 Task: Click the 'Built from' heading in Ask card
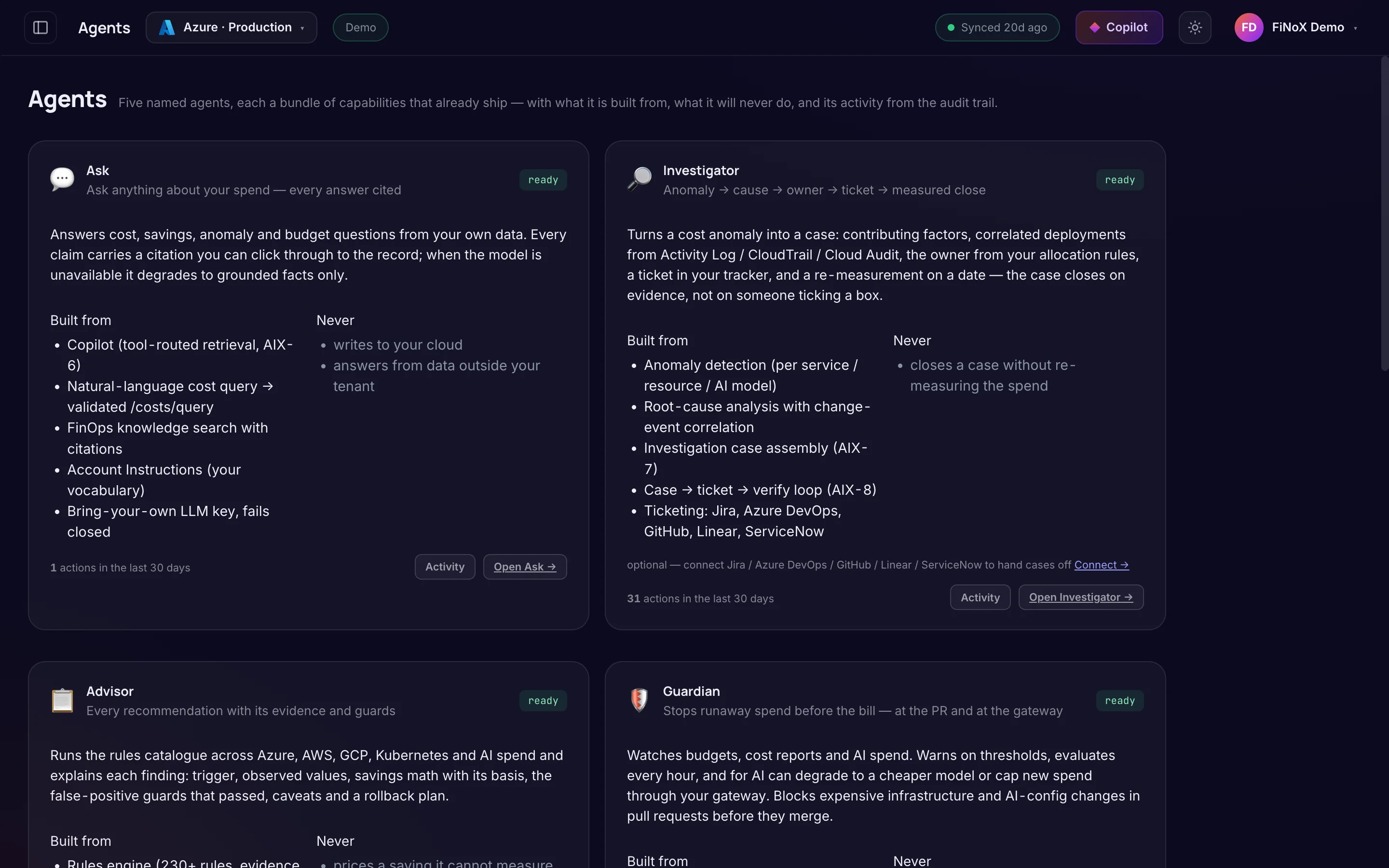pyautogui.click(x=81, y=320)
